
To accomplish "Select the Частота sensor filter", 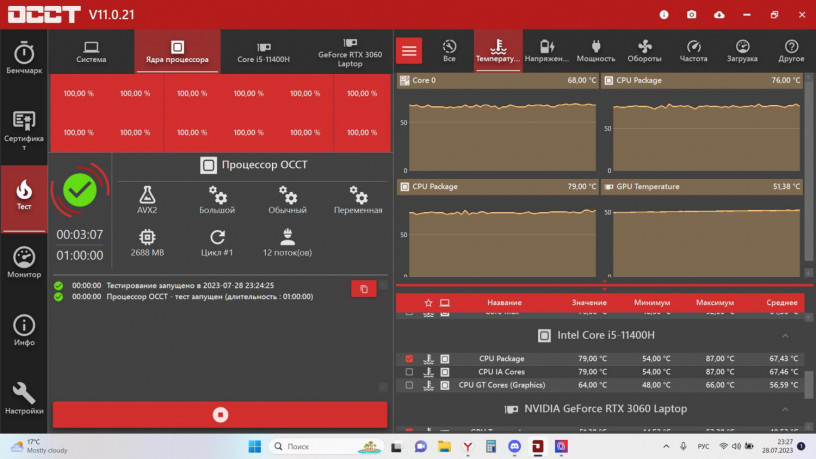I will pos(694,50).
